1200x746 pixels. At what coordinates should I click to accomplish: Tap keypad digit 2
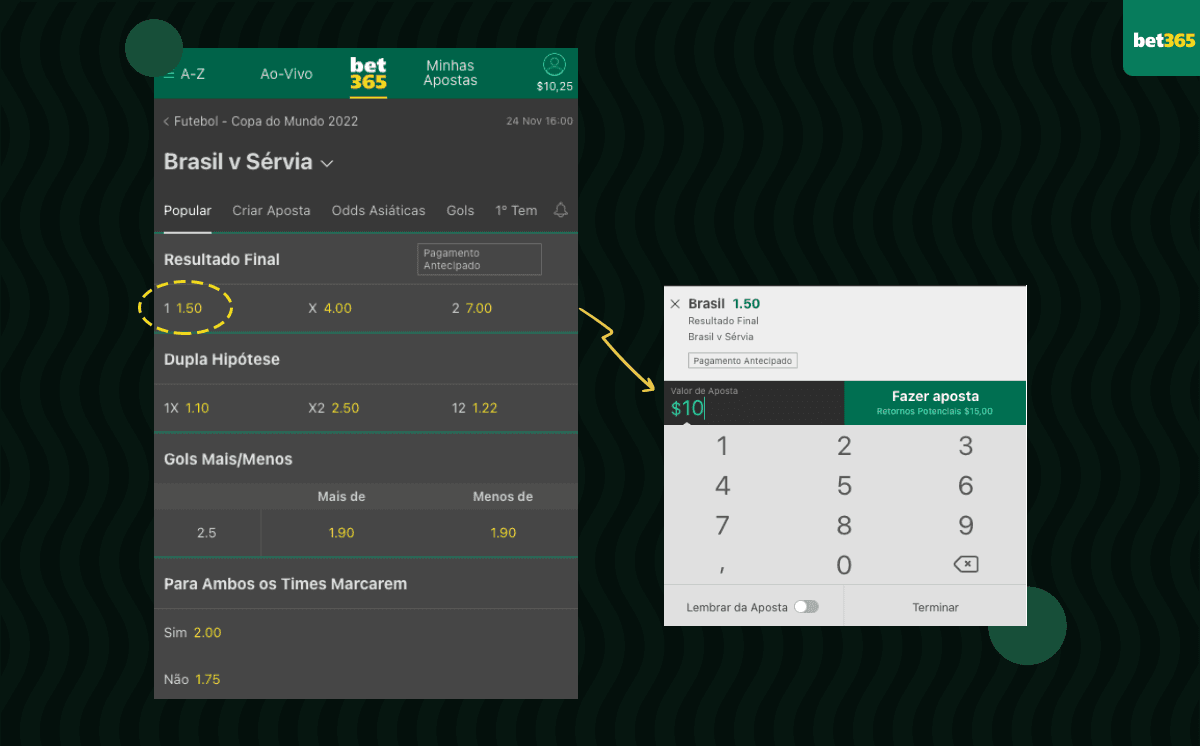click(844, 446)
